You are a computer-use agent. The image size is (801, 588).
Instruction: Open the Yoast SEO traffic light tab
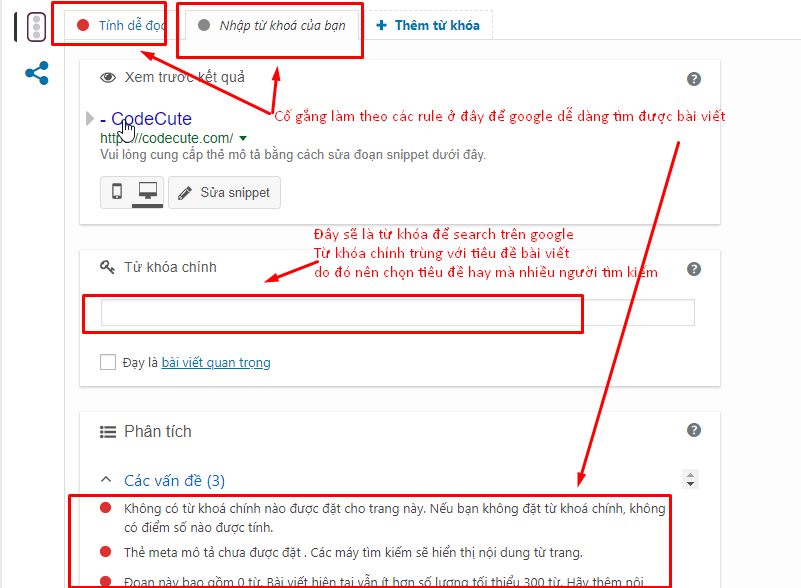(36, 27)
